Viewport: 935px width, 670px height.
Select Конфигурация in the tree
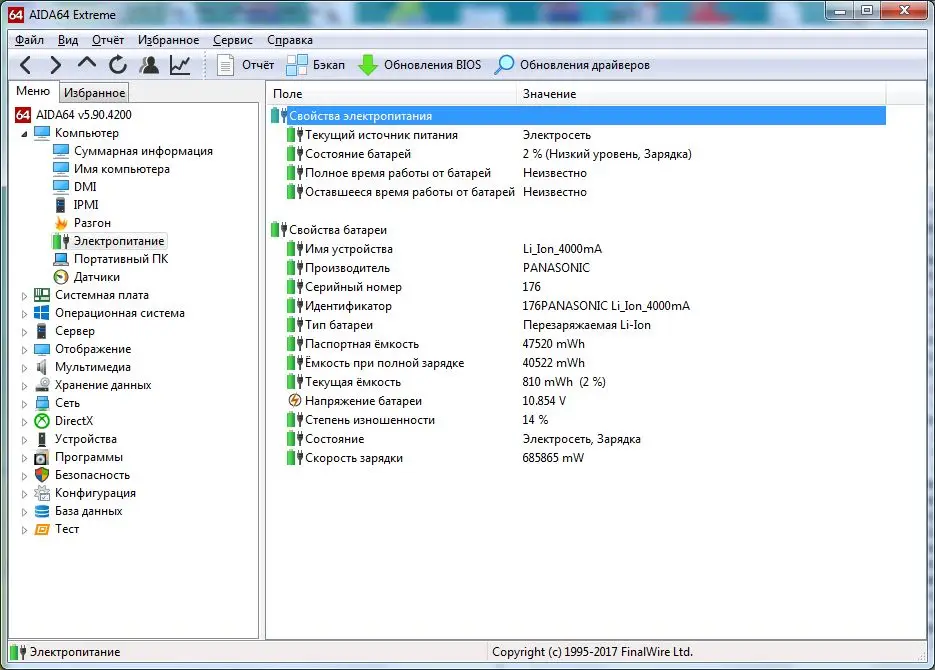[95, 493]
